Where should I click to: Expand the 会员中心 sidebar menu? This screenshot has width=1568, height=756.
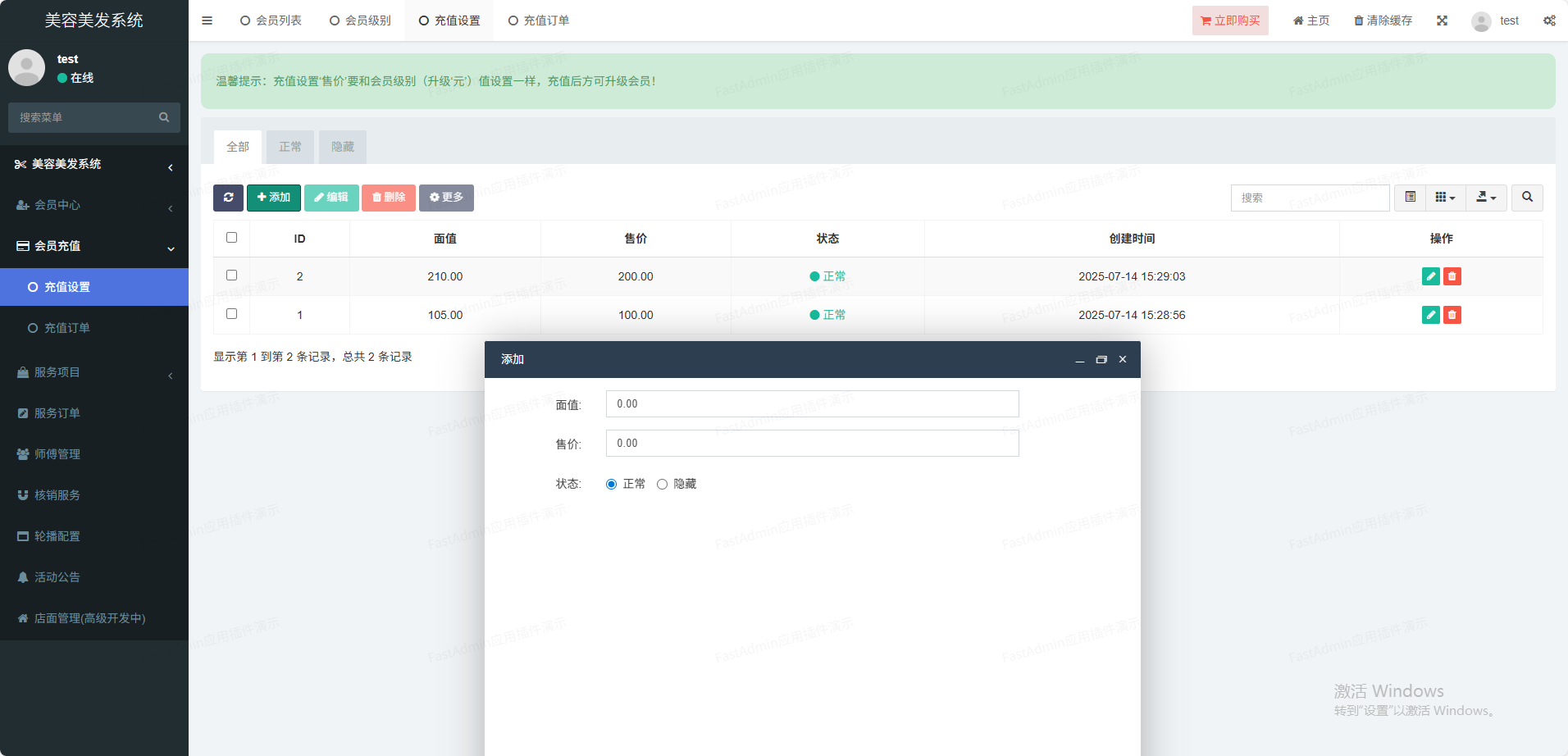pyautogui.click(x=94, y=205)
